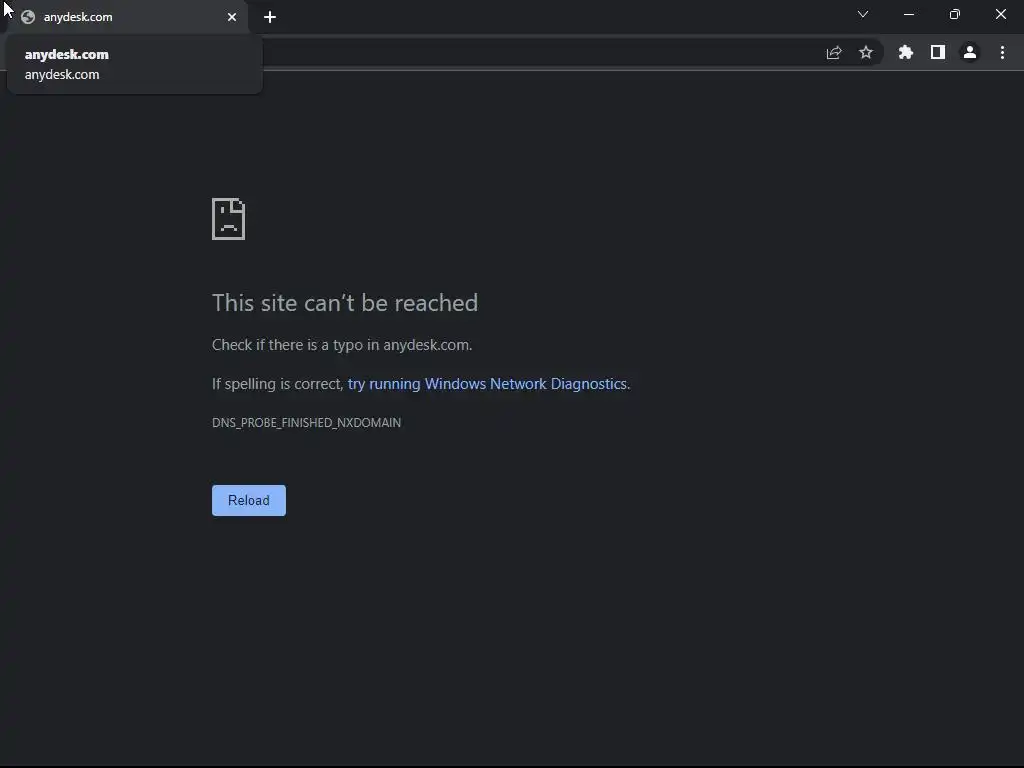Click the DNS_PROBE_FINISHED_NXDOMAIN error code
This screenshot has height=768, width=1024.
point(306,423)
